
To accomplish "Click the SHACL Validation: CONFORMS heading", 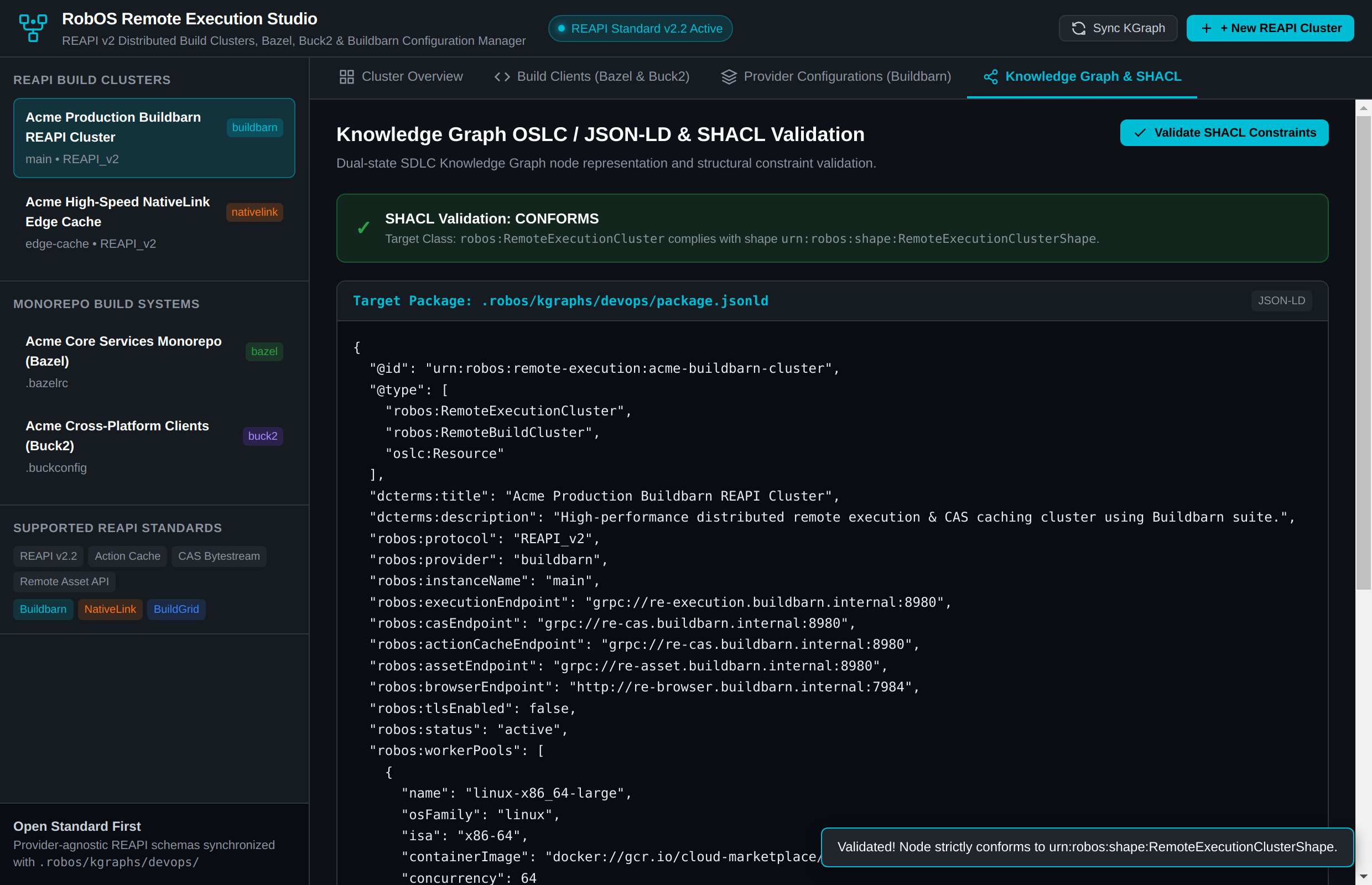I will [491, 218].
